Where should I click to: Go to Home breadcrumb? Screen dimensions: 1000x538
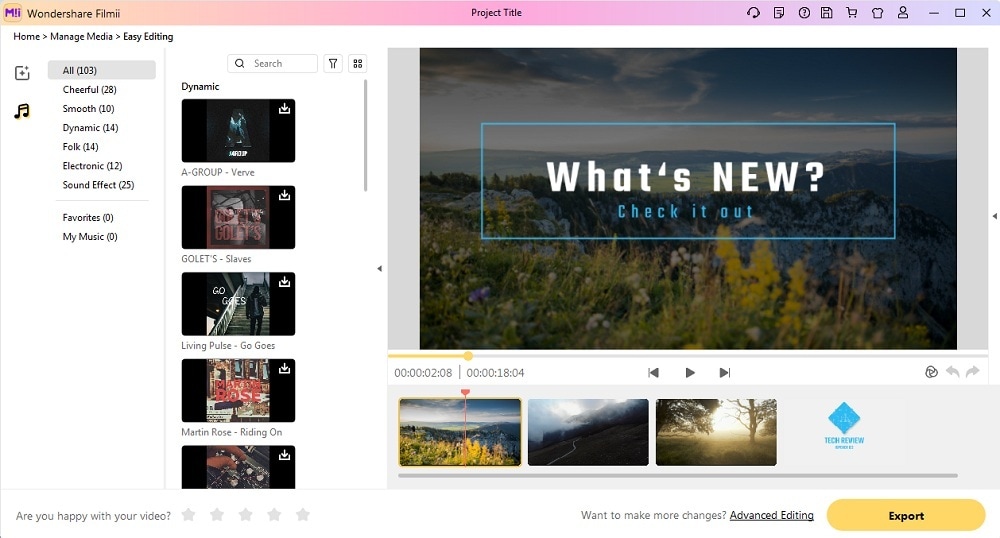(x=26, y=36)
